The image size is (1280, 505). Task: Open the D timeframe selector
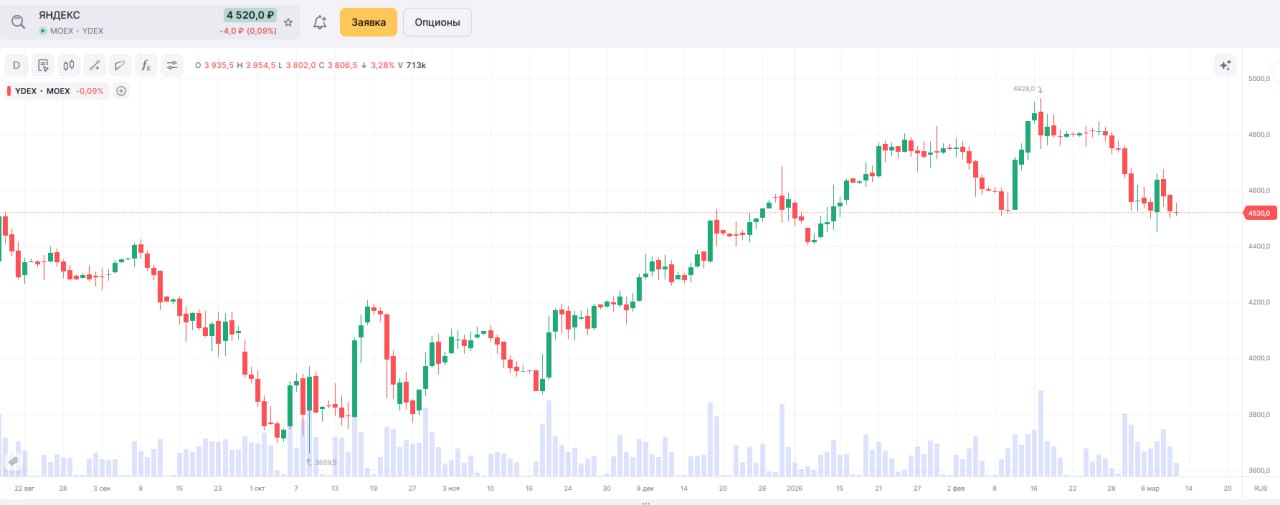pyautogui.click(x=17, y=65)
